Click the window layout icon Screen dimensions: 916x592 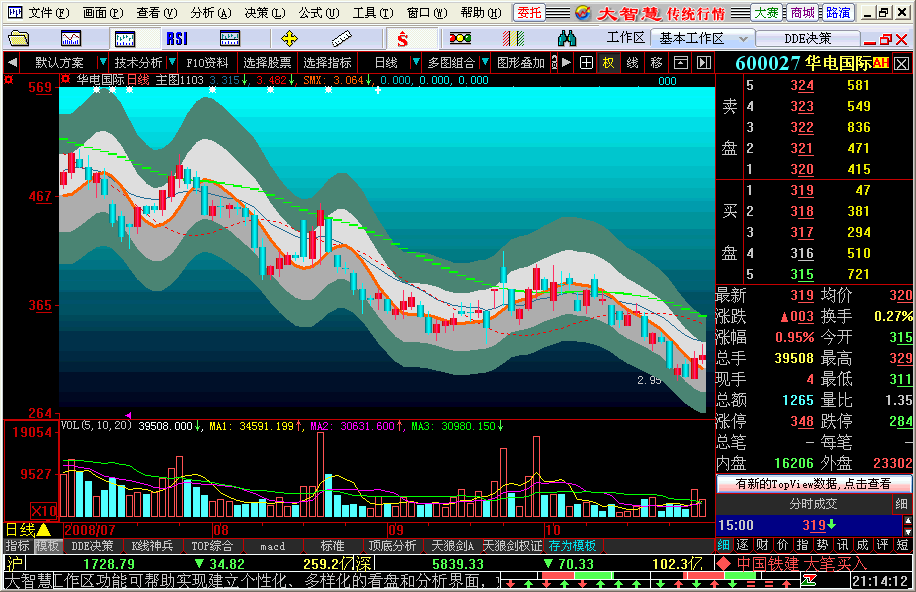(681, 62)
